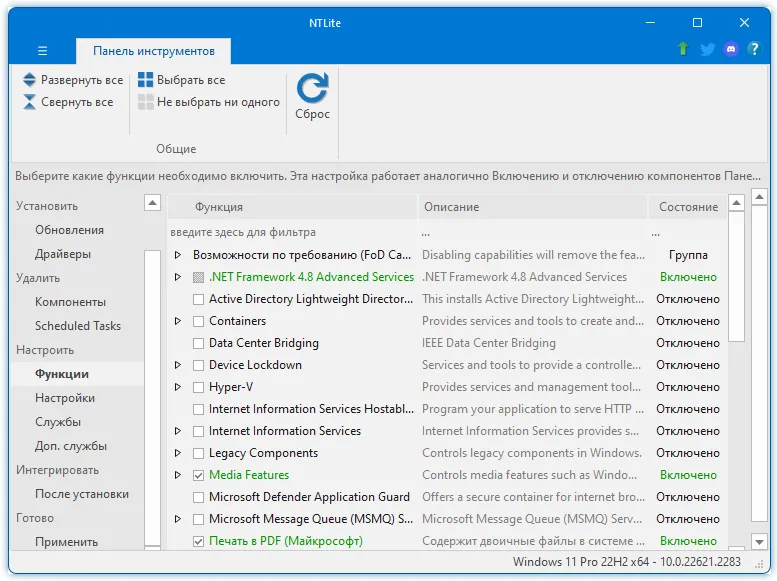Viewport: 777px width, 581px height.
Task: Click the resize grip in status bar
Action: point(759,564)
